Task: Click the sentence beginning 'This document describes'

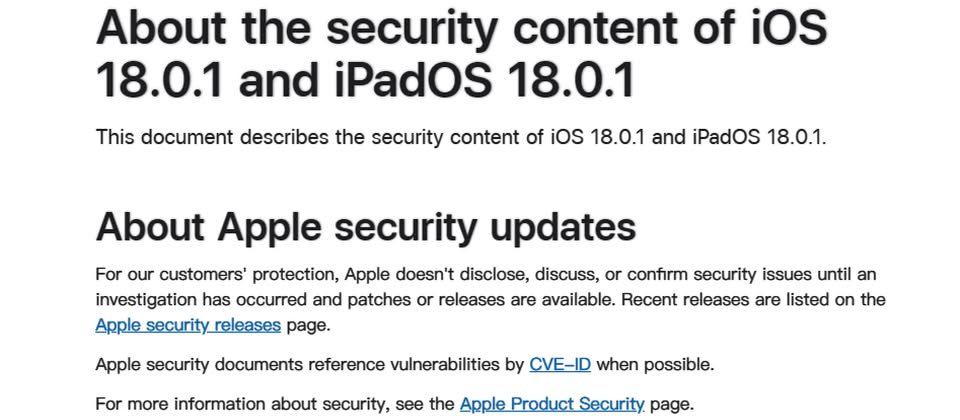Action: tap(460, 137)
